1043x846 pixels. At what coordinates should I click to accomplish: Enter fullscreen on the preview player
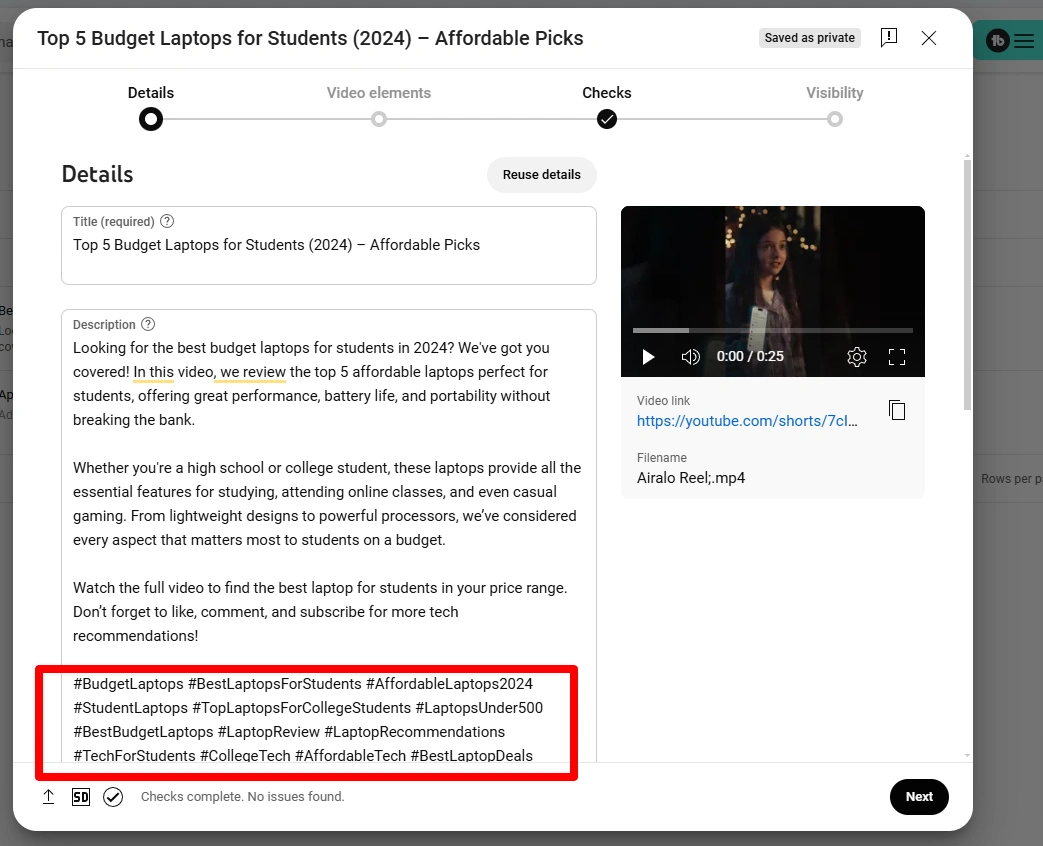pyautogui.click(x=897, y=357)
